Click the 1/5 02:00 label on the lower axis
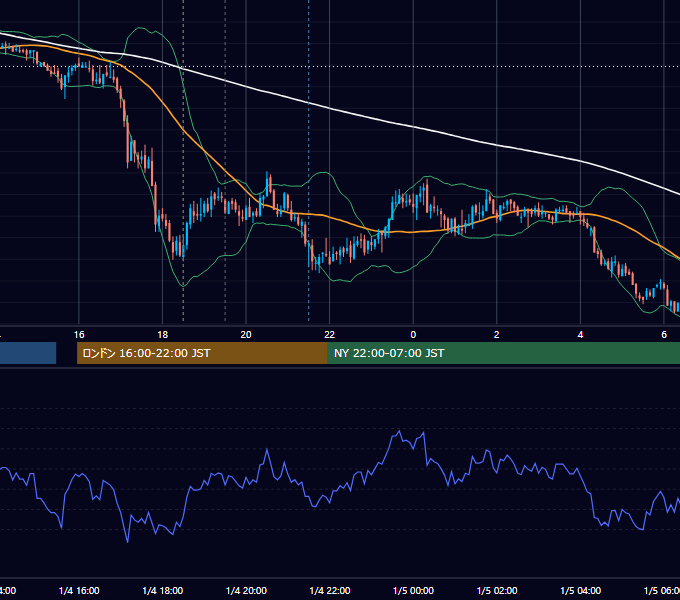This screenshot has width=680, height=600. 497,590
